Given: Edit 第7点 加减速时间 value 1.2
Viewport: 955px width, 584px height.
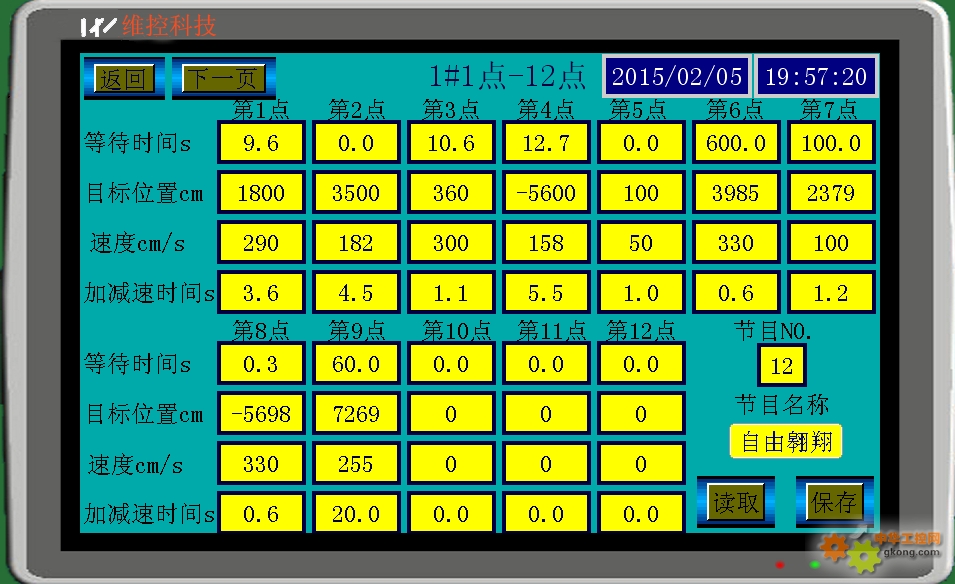Looking at the screenshot, I should 831,292.
